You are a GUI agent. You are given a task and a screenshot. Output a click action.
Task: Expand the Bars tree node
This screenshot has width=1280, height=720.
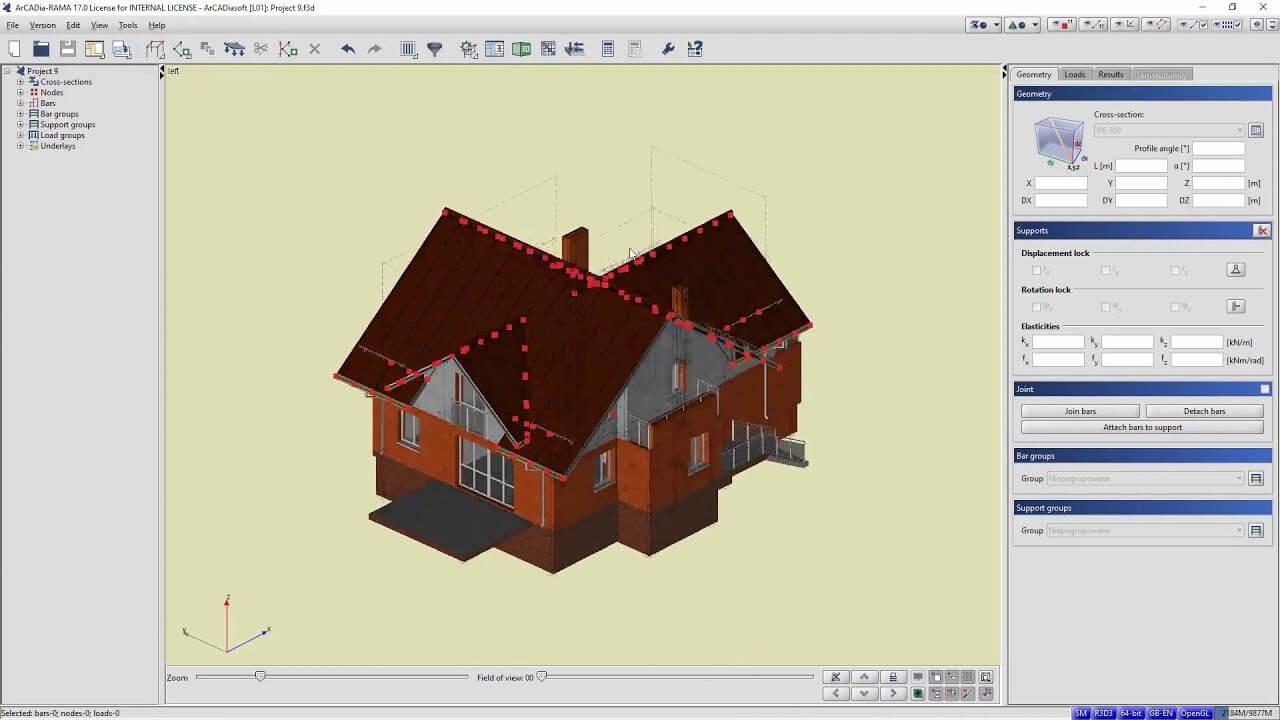coord(20,103)
